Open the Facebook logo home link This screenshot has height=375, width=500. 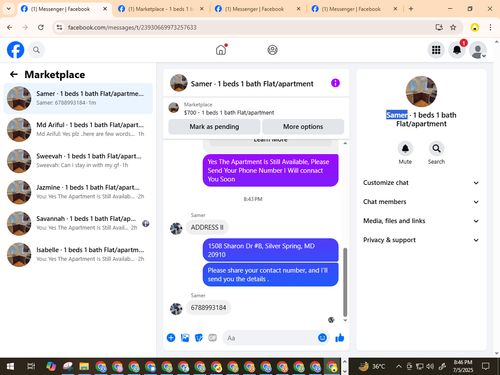pyautogui.click(x=15, y=50)
